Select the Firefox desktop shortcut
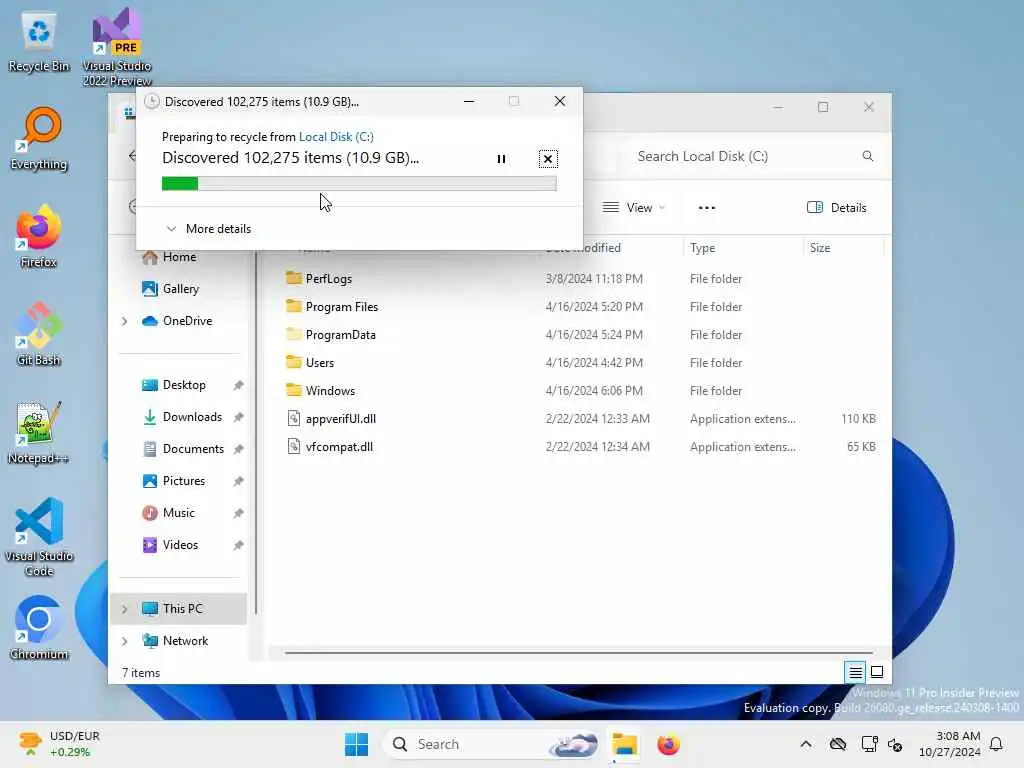Screen dimensions: 1024x768 click(x=39, y=236)
